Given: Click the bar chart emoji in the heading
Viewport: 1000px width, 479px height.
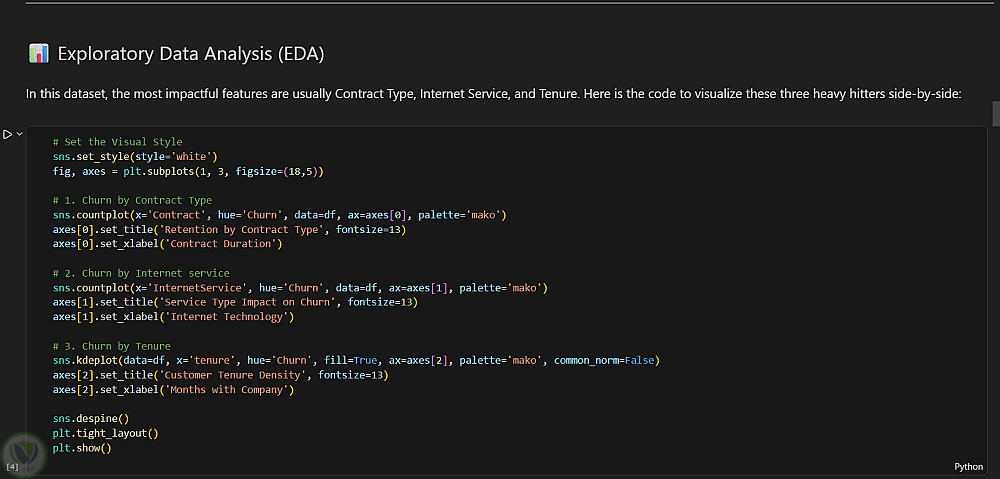Looking at the screenshot, I should (x=39, y=54).
